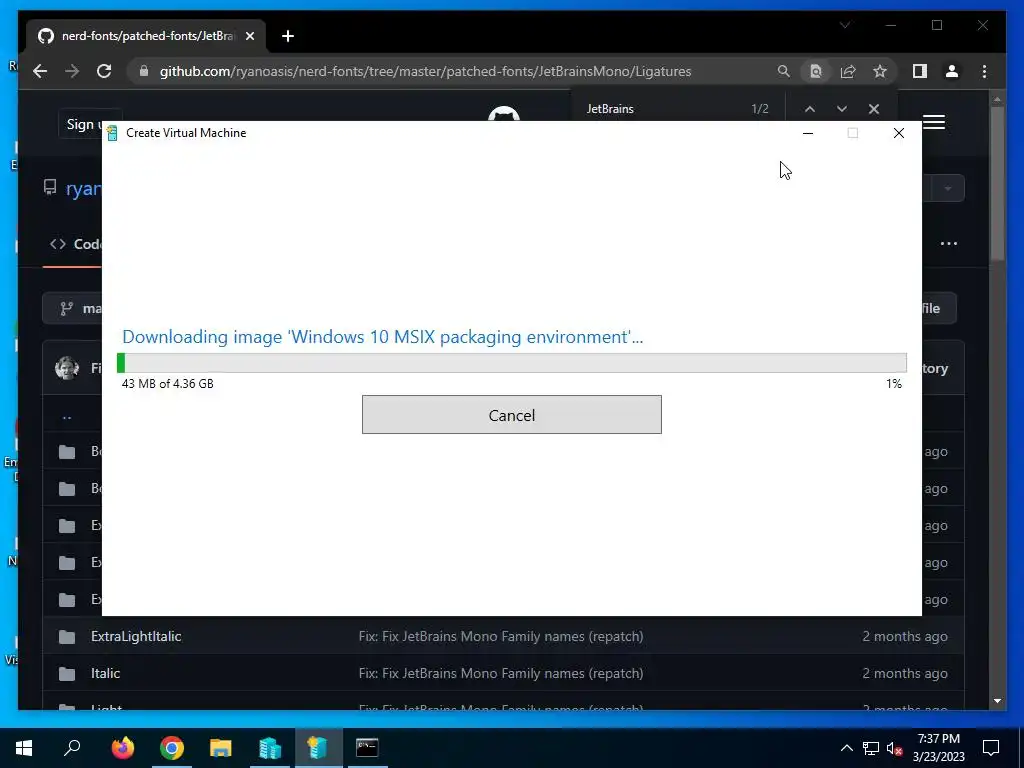Screen dimensions: 1024x768
Task: Go to next find result
Action: (842, 109)
